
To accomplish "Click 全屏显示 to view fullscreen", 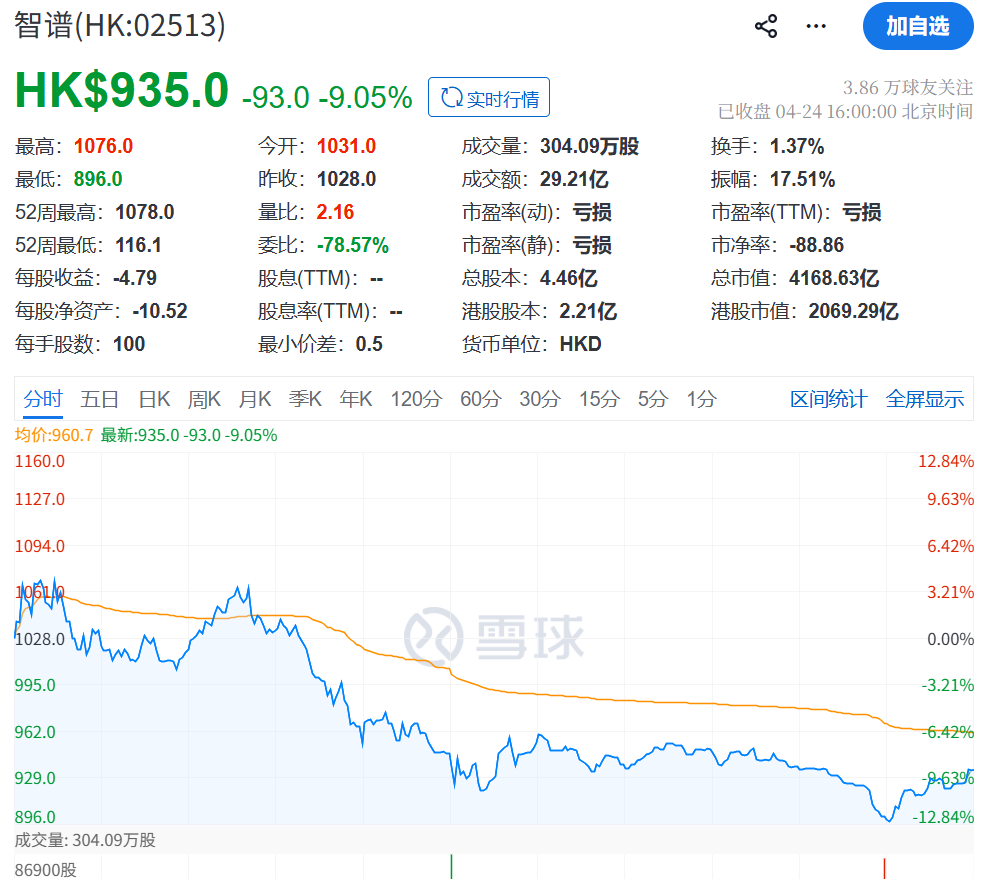I will (925, 400).
